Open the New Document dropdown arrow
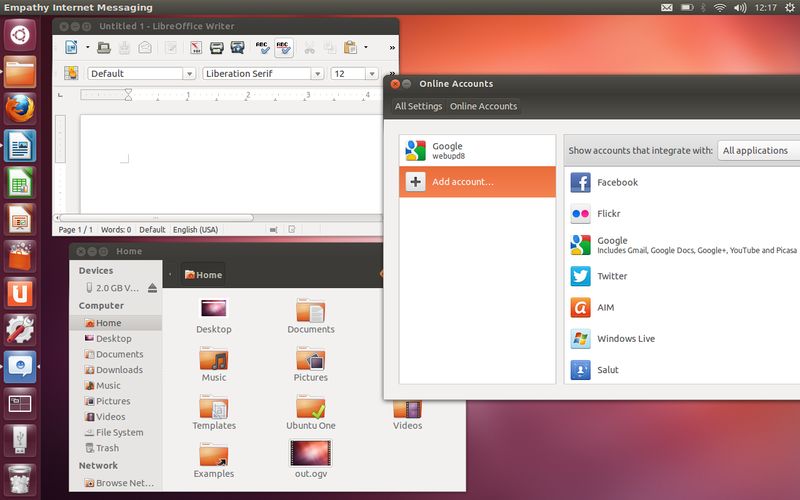This screenshot has height=500, width=800. click(87, 47)
